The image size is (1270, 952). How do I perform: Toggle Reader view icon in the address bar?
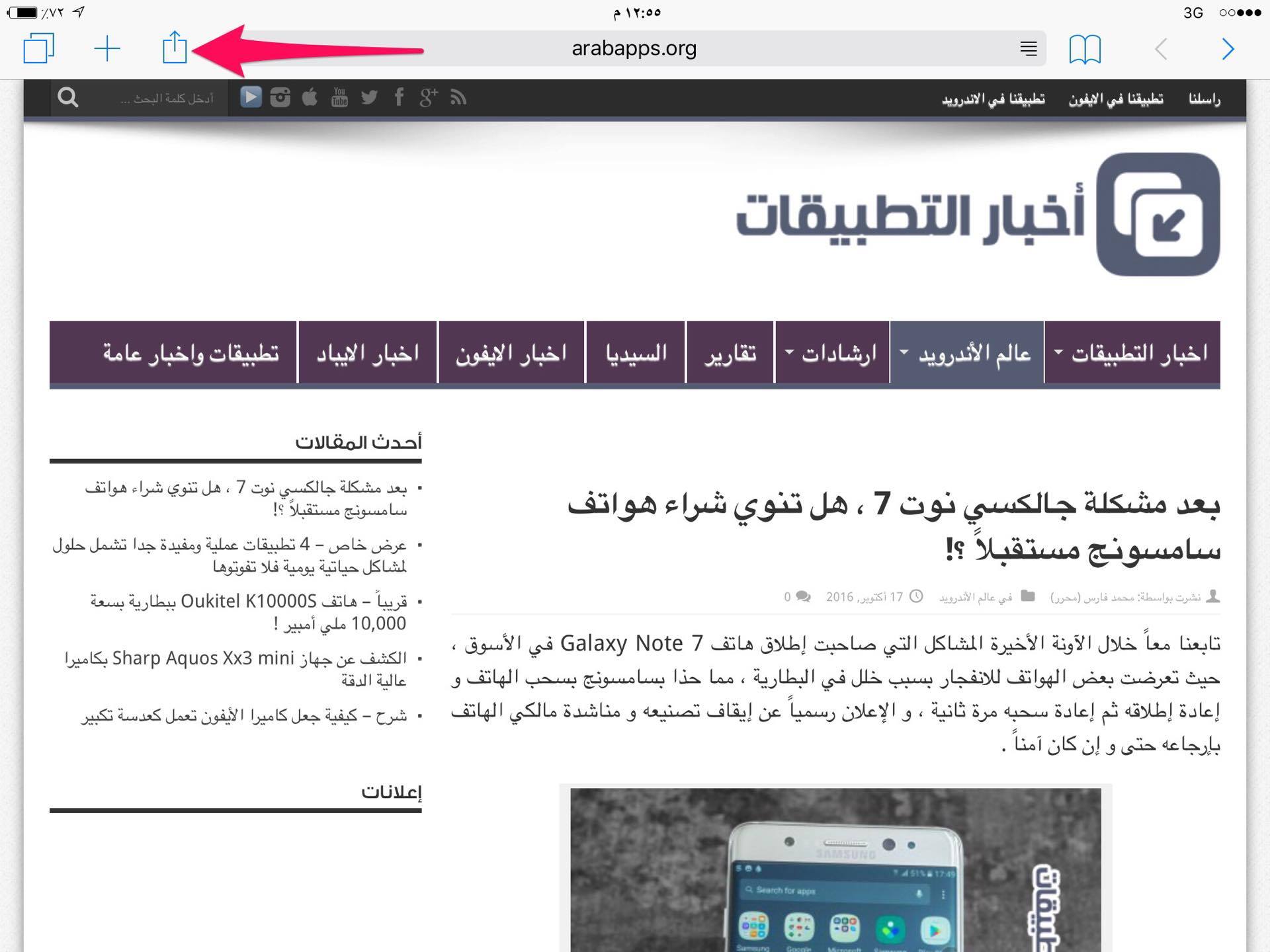(1028, 48)
